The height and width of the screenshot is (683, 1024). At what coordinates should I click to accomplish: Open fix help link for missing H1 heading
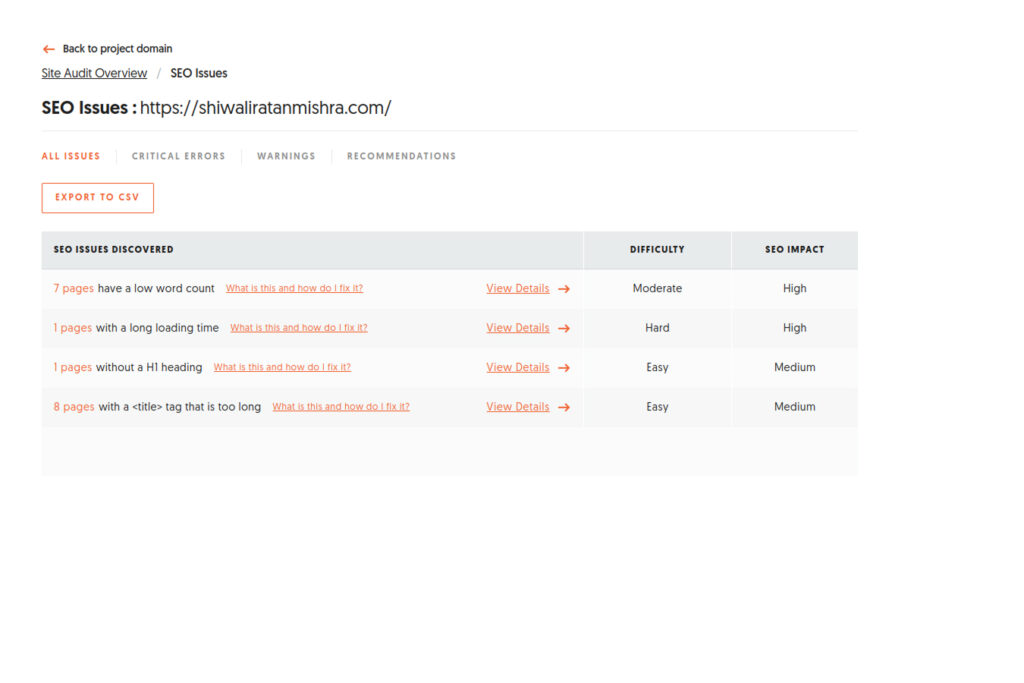[282, 368]
